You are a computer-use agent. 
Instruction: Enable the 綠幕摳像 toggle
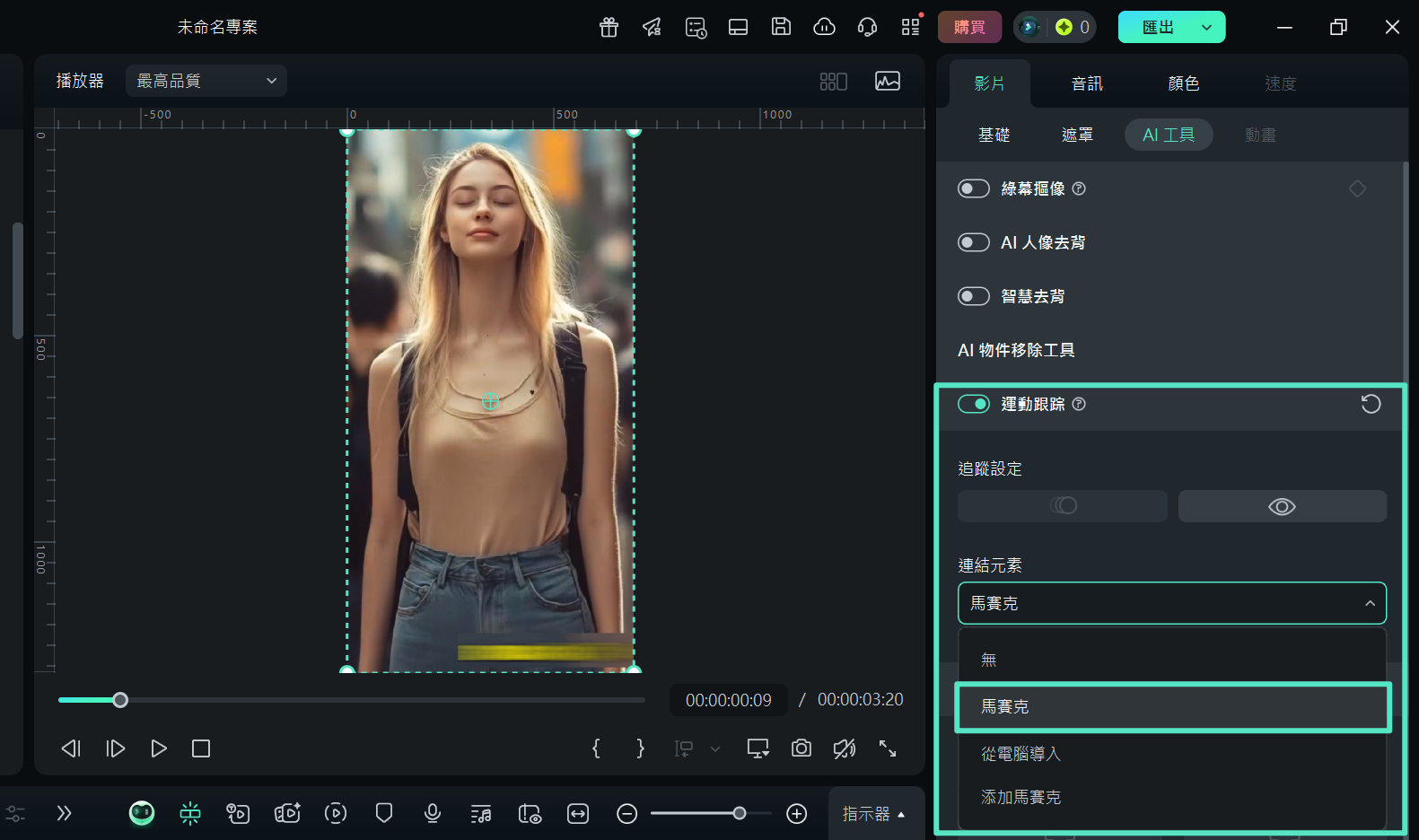point(974,188)
